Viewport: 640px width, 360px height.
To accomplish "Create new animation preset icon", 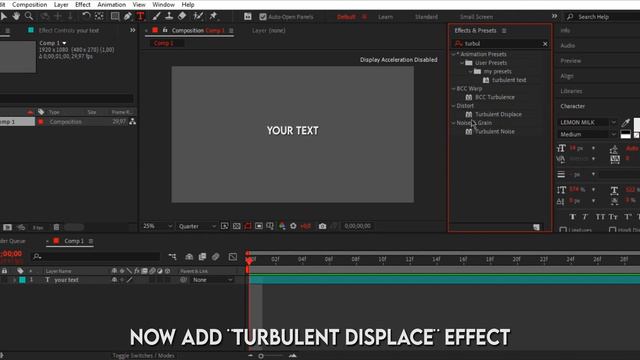I will pyautogui.click(x=536, y=227).
